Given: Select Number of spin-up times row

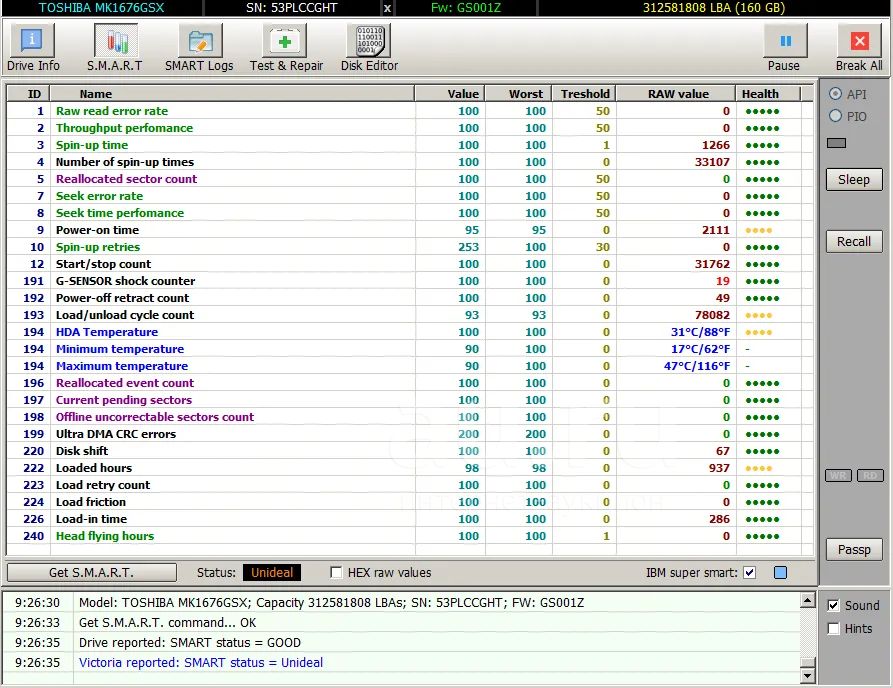Looking at the screenshot, I should [409, 162].
